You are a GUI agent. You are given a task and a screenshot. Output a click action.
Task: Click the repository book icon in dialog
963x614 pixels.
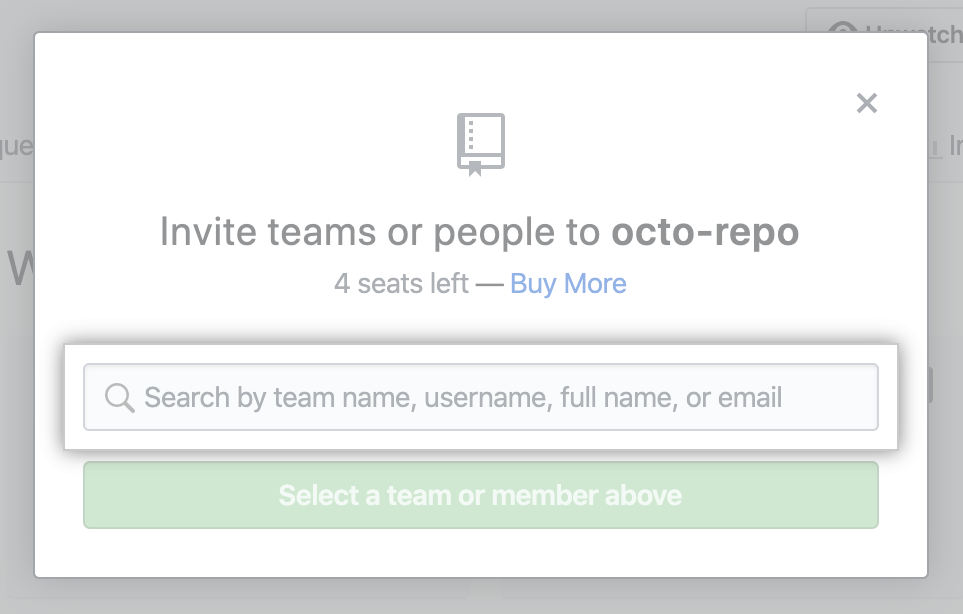[481, 144]
